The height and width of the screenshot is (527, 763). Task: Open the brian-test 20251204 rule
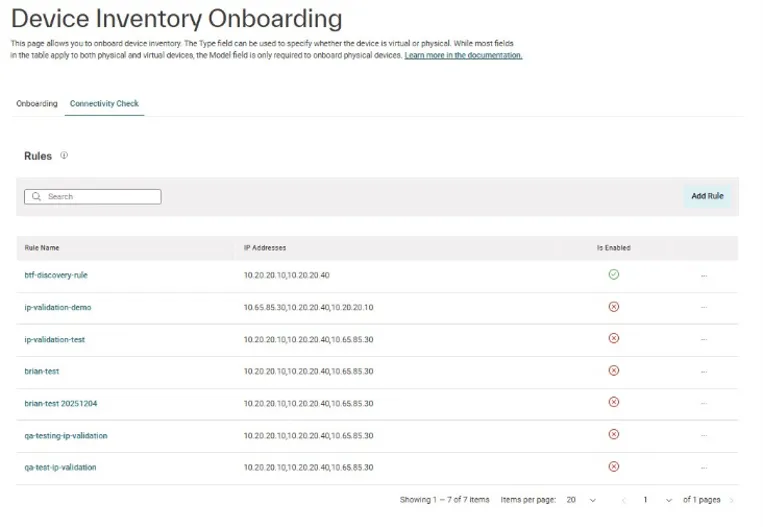click(x=60, y=403)
